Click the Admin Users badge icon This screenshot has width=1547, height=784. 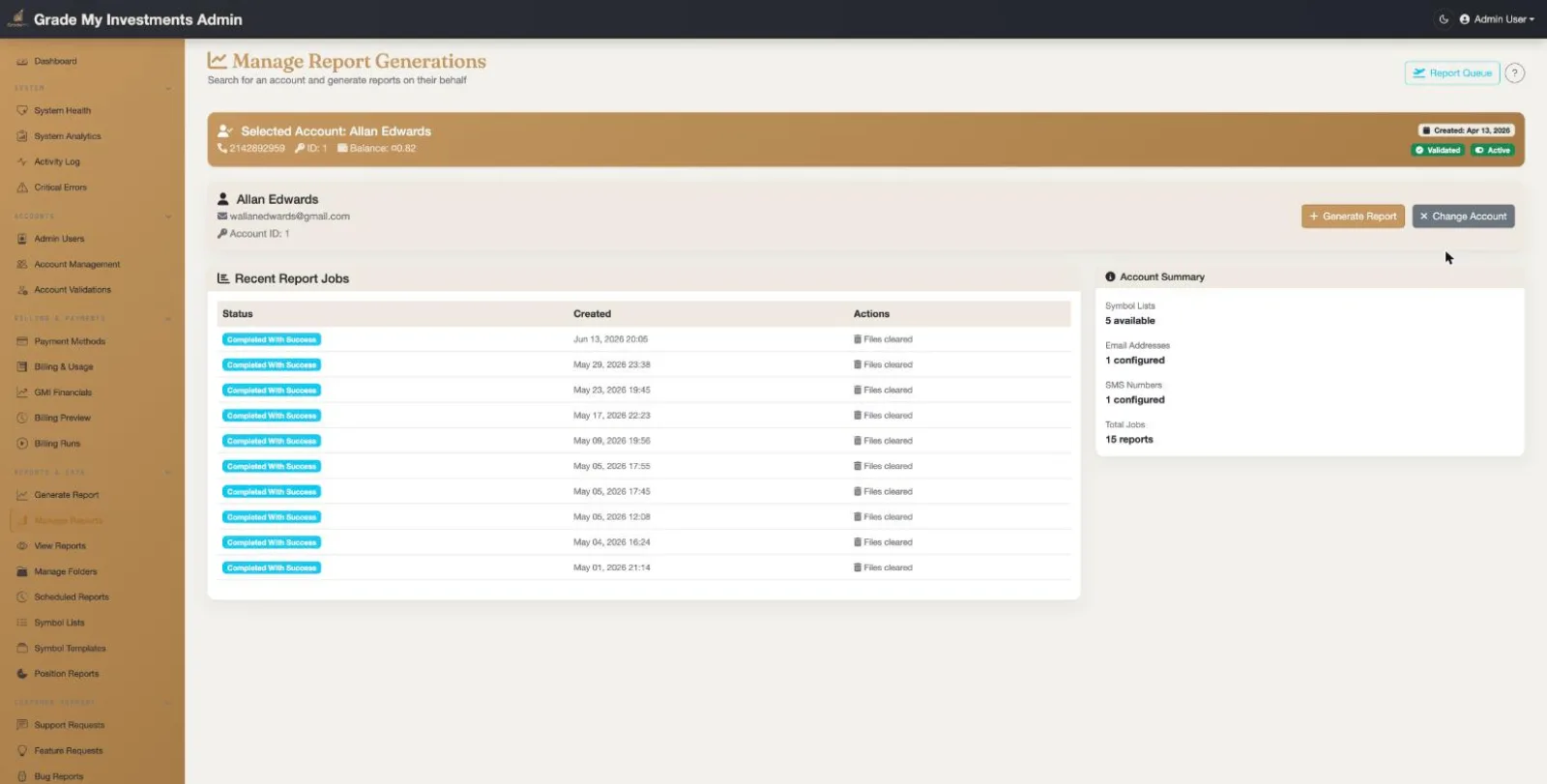coord(22,239)
